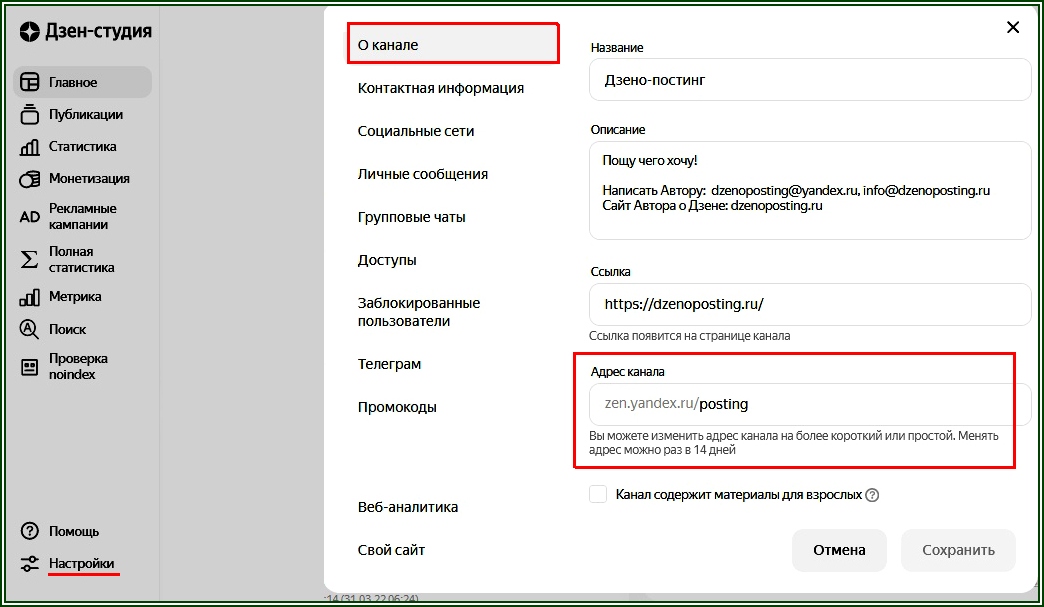
Task: Click the Главное sidebar icon
Action: coord(29,82)
